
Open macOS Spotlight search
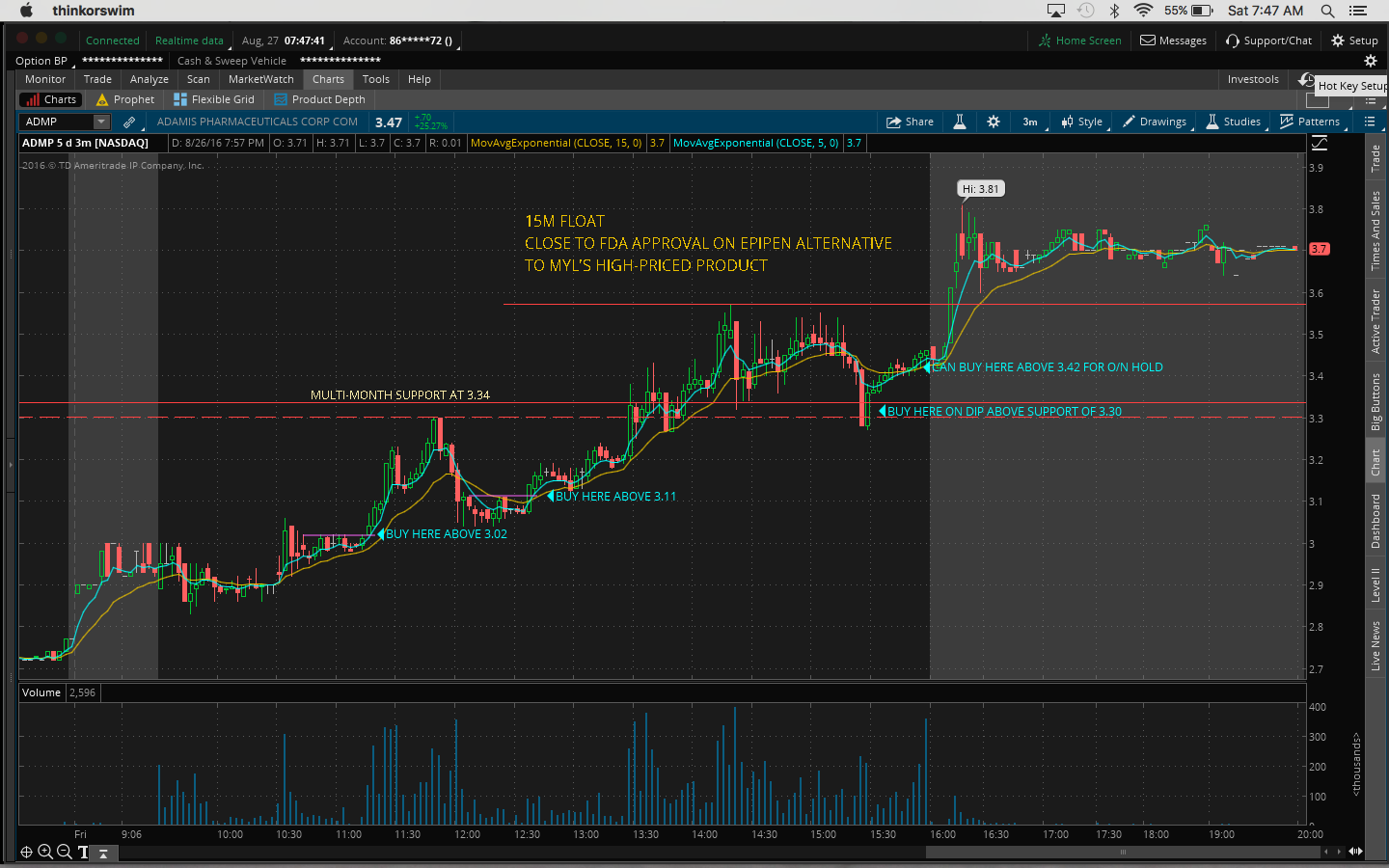pyautogui.click(x=1328, y=11)
